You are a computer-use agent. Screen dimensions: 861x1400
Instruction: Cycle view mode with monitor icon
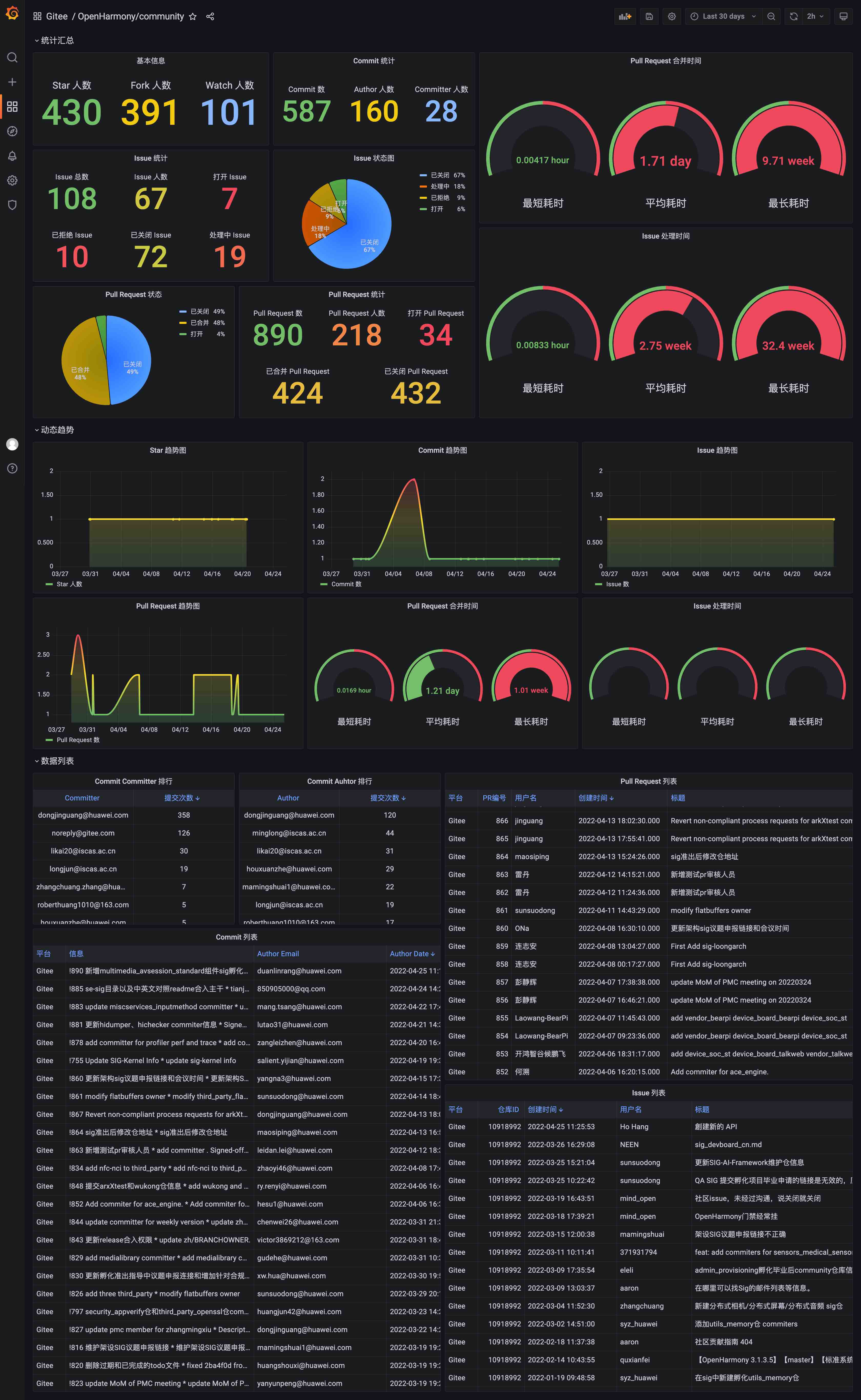coord(843,16)
